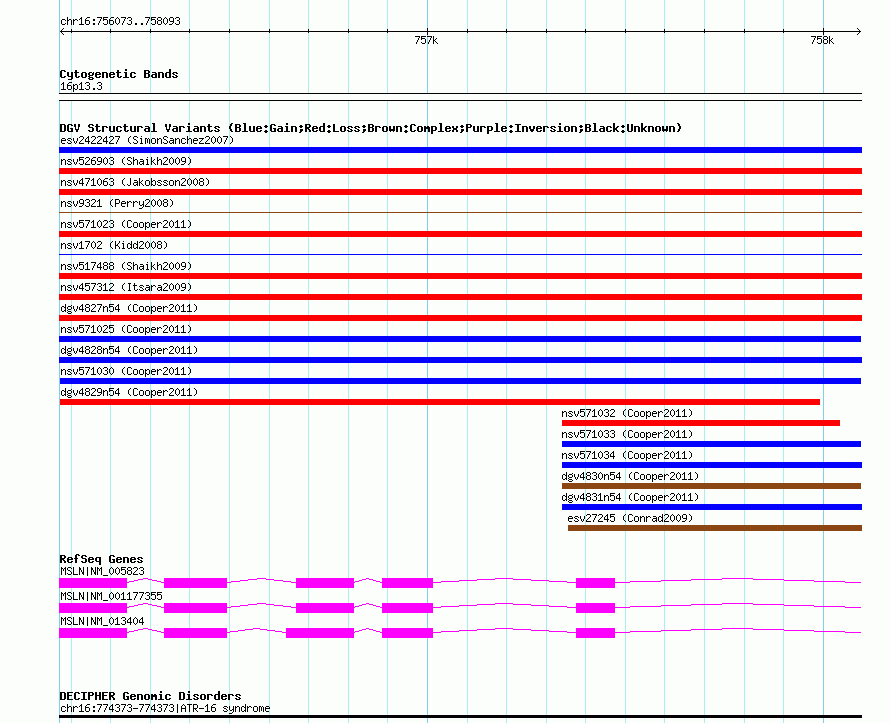Click the 757k ruler position marker
This screenshot has height=723, width=890.
[x=426, y=40]
